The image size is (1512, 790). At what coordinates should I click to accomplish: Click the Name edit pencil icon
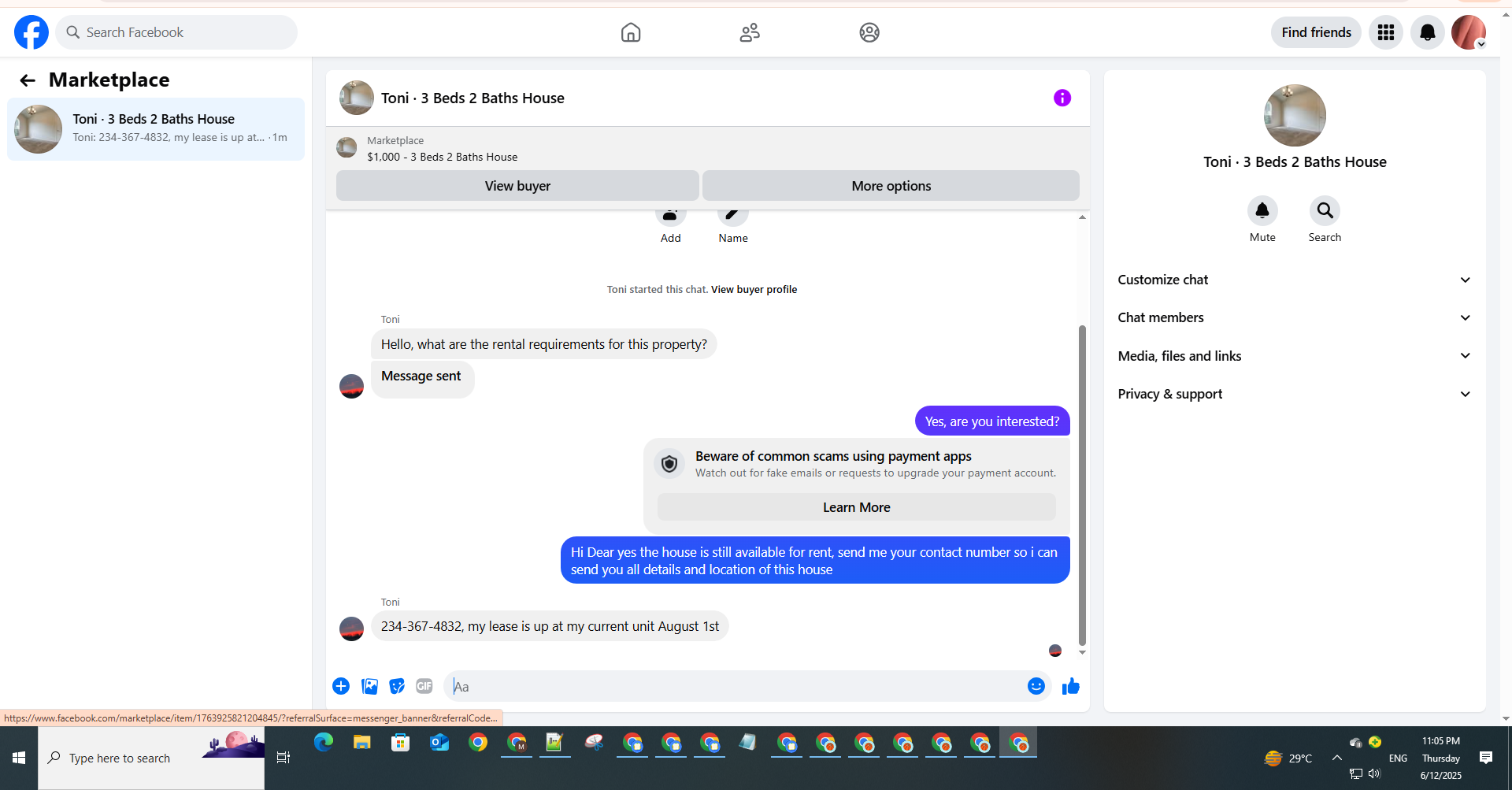pyautogui.click(x=732, y=216)
